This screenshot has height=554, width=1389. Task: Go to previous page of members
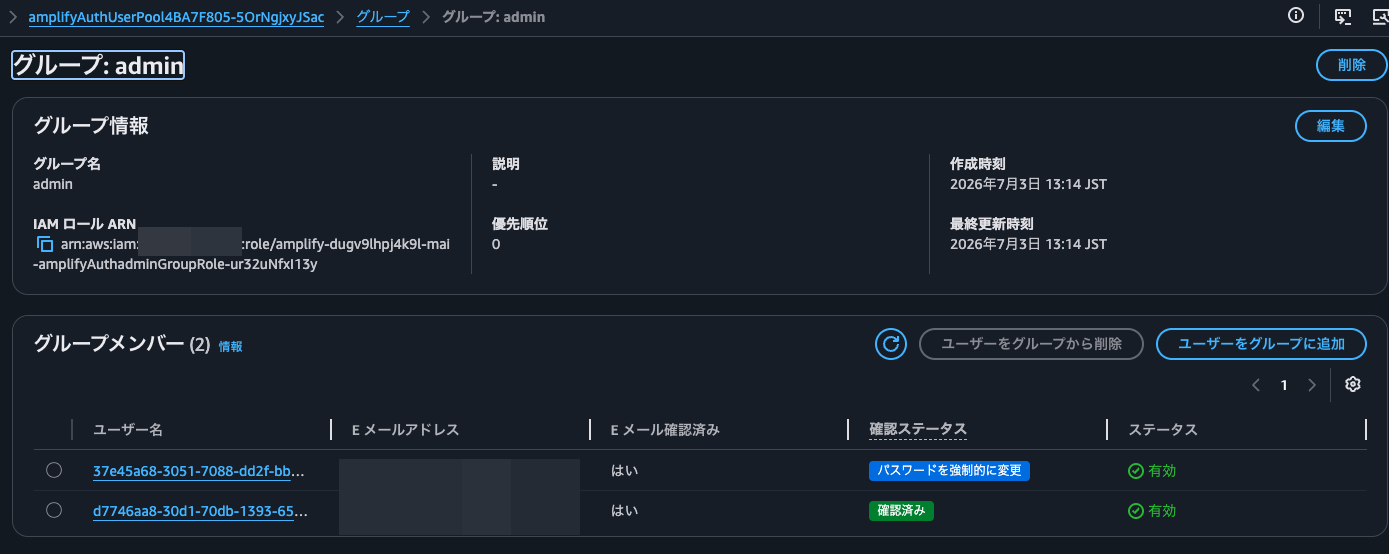[x=1257, y=385]
